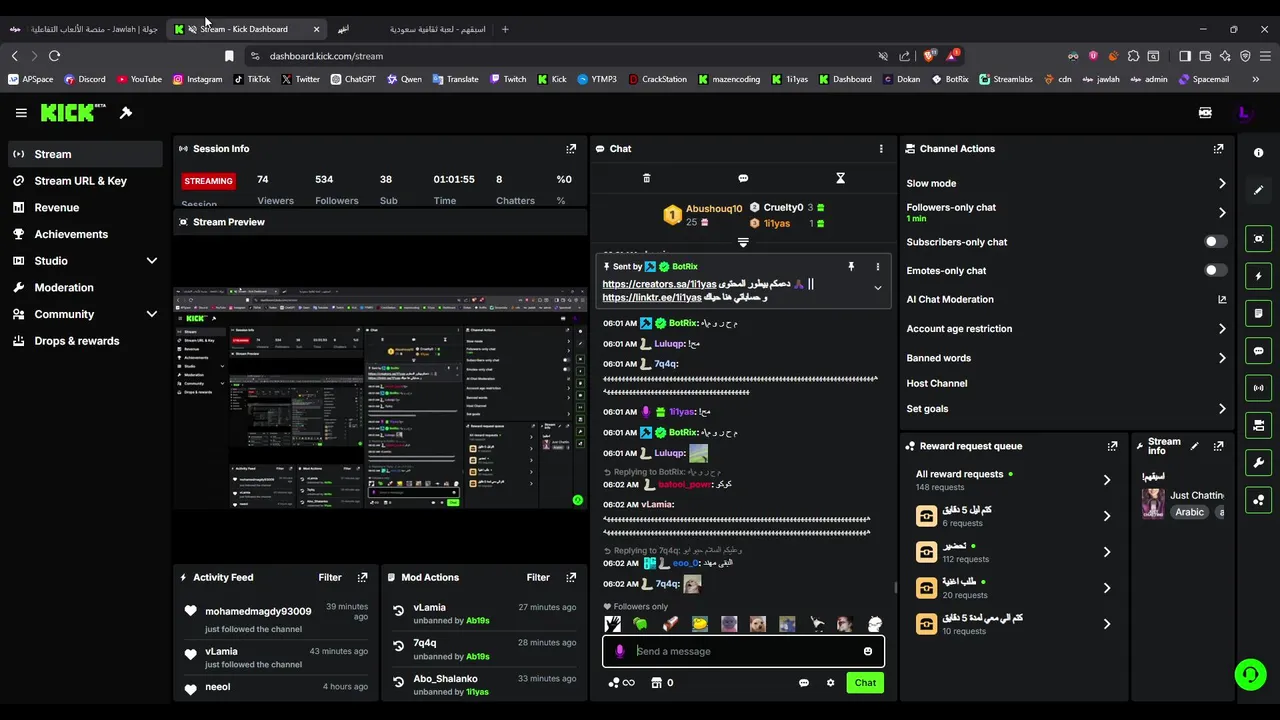Open Followers-only chat settings
This screenshot has height=720, width=1280.
coord(1066,212)
